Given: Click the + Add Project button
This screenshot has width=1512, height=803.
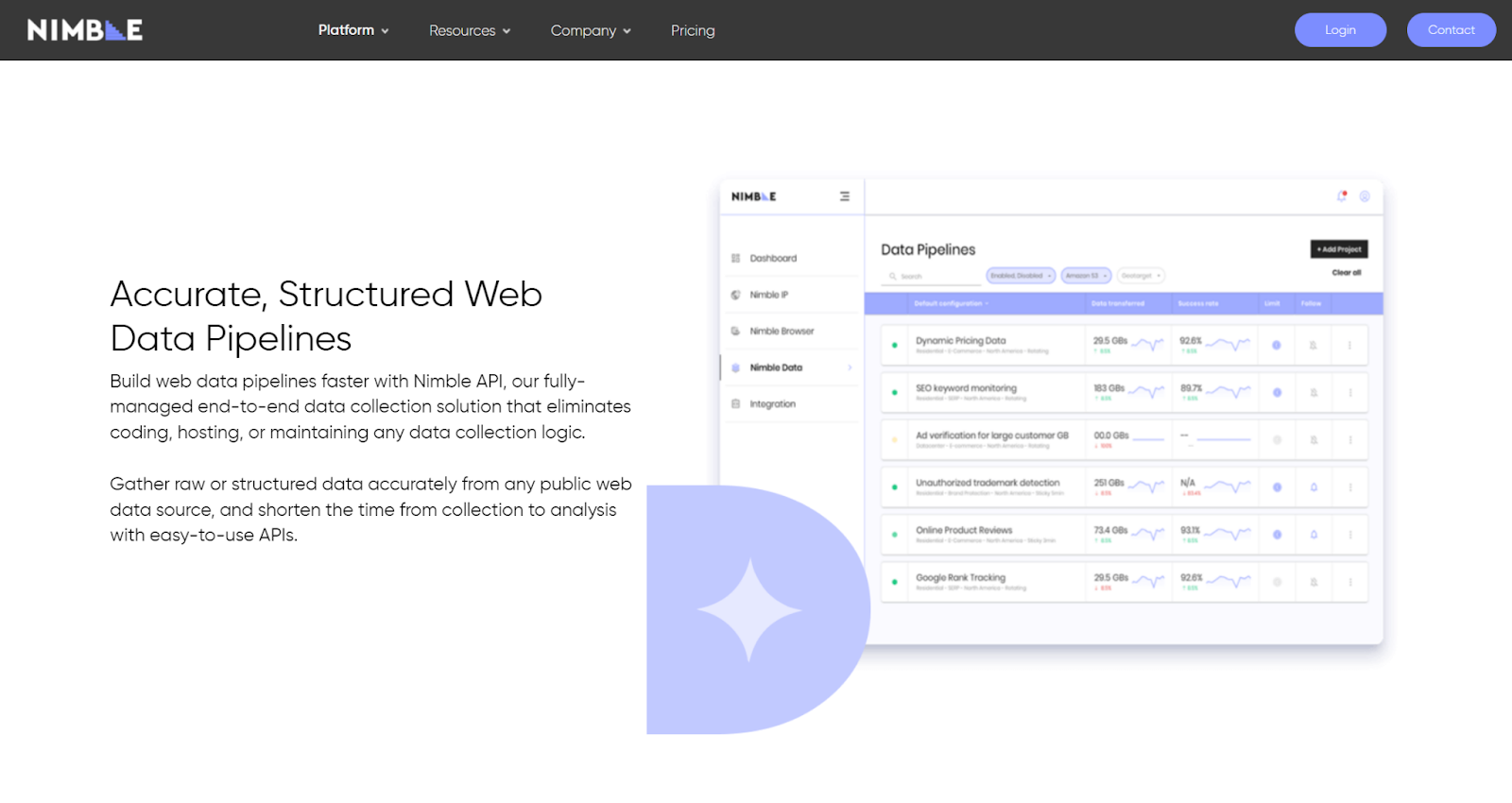Looking at the screenshot, I should [1339, 249].
